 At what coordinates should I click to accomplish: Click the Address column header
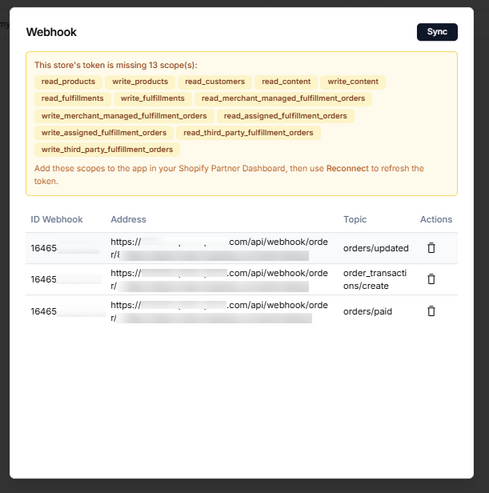tap(128, 219)
